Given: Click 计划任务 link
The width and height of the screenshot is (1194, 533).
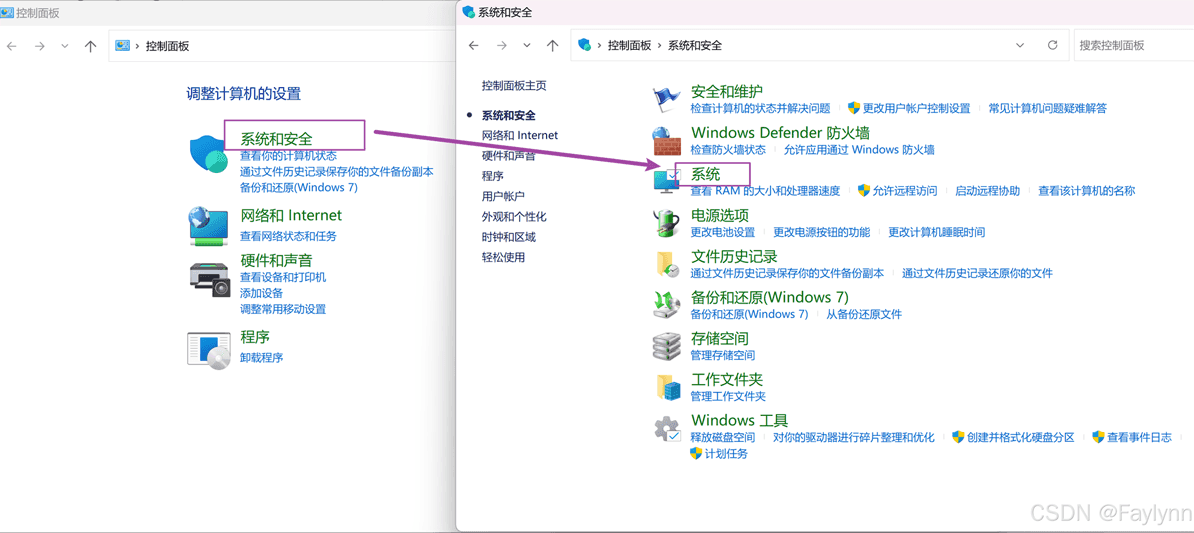Looking at the screenshot, I should point(726,454).
